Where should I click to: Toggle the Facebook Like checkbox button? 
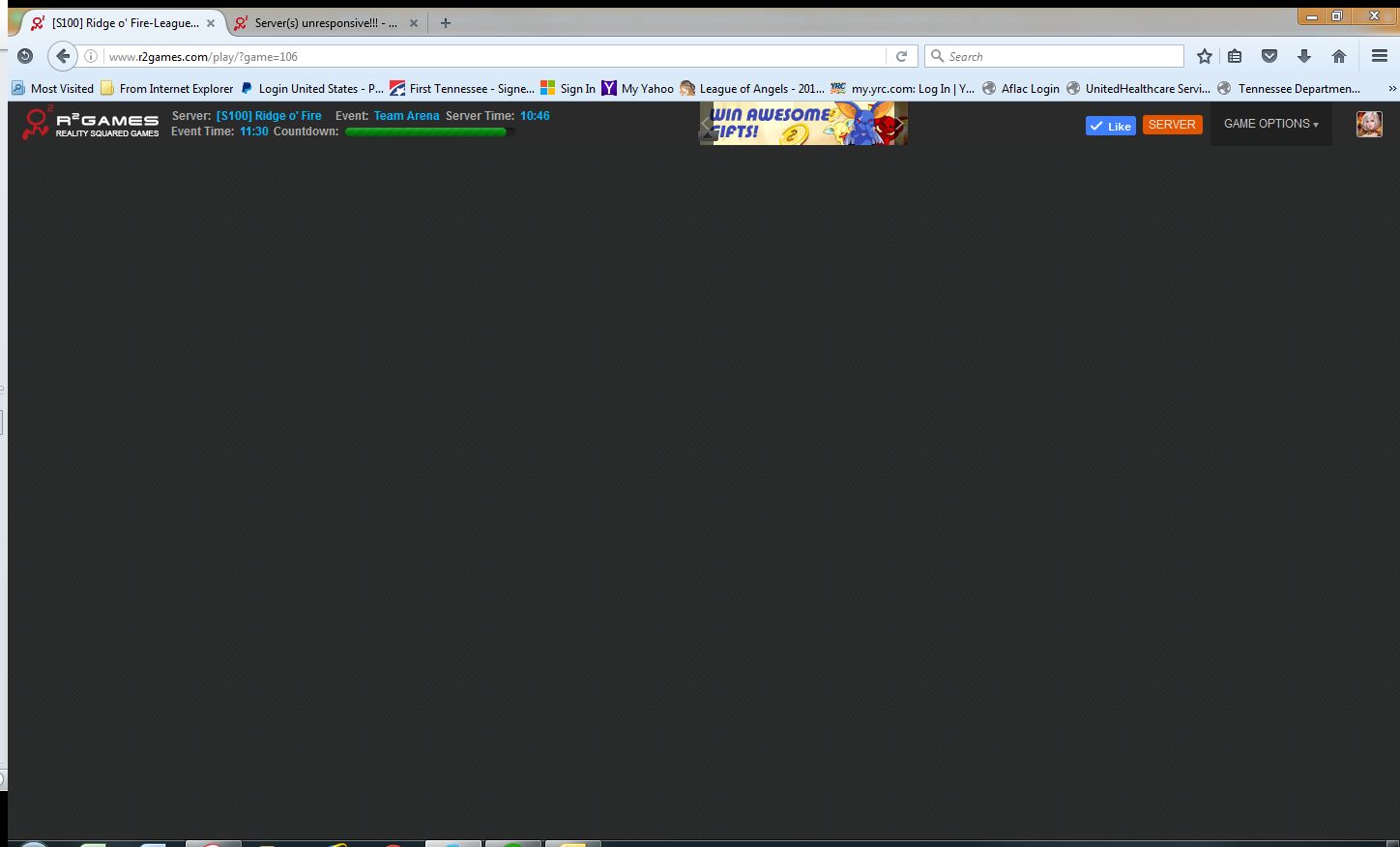point(1110,126)
